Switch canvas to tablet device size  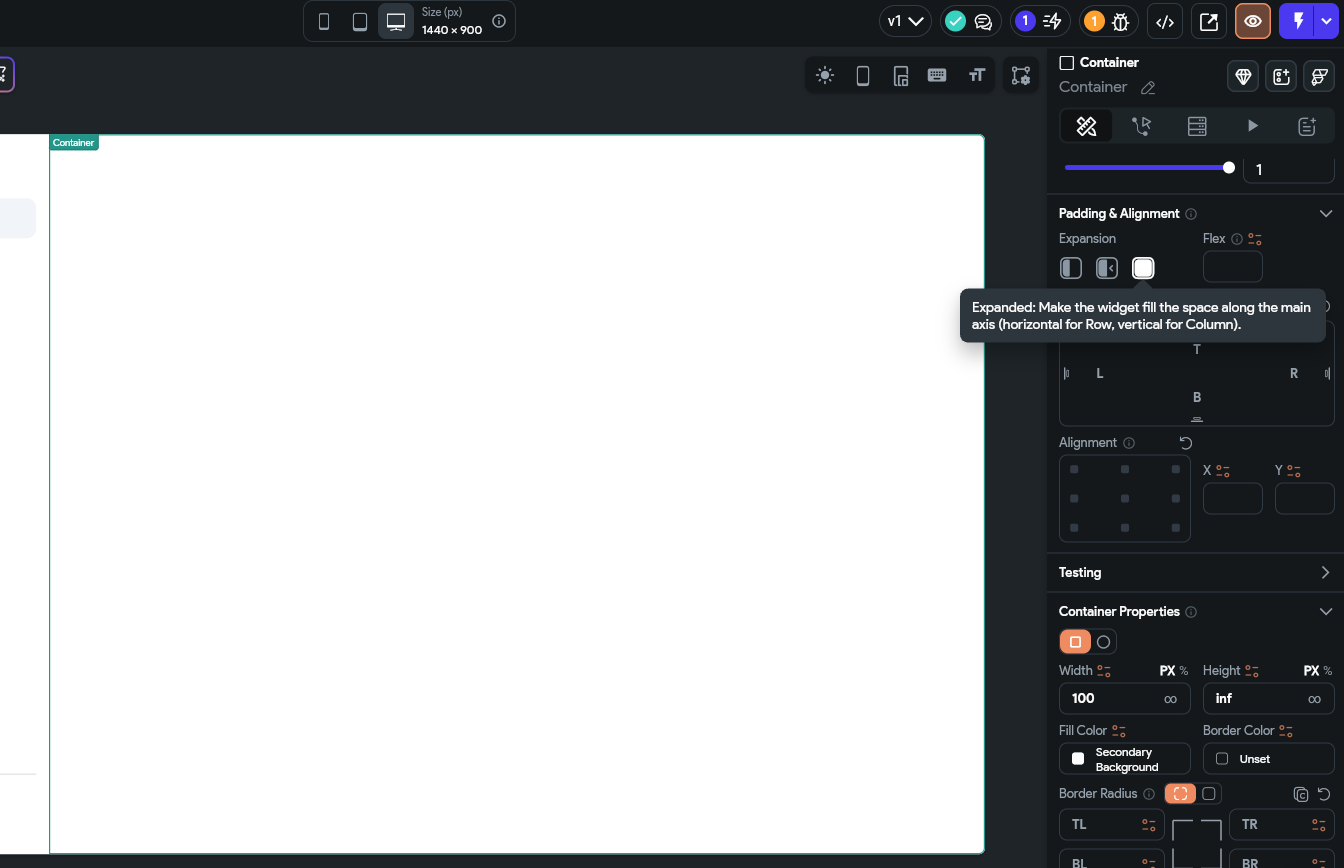click(x=360, y=21)
